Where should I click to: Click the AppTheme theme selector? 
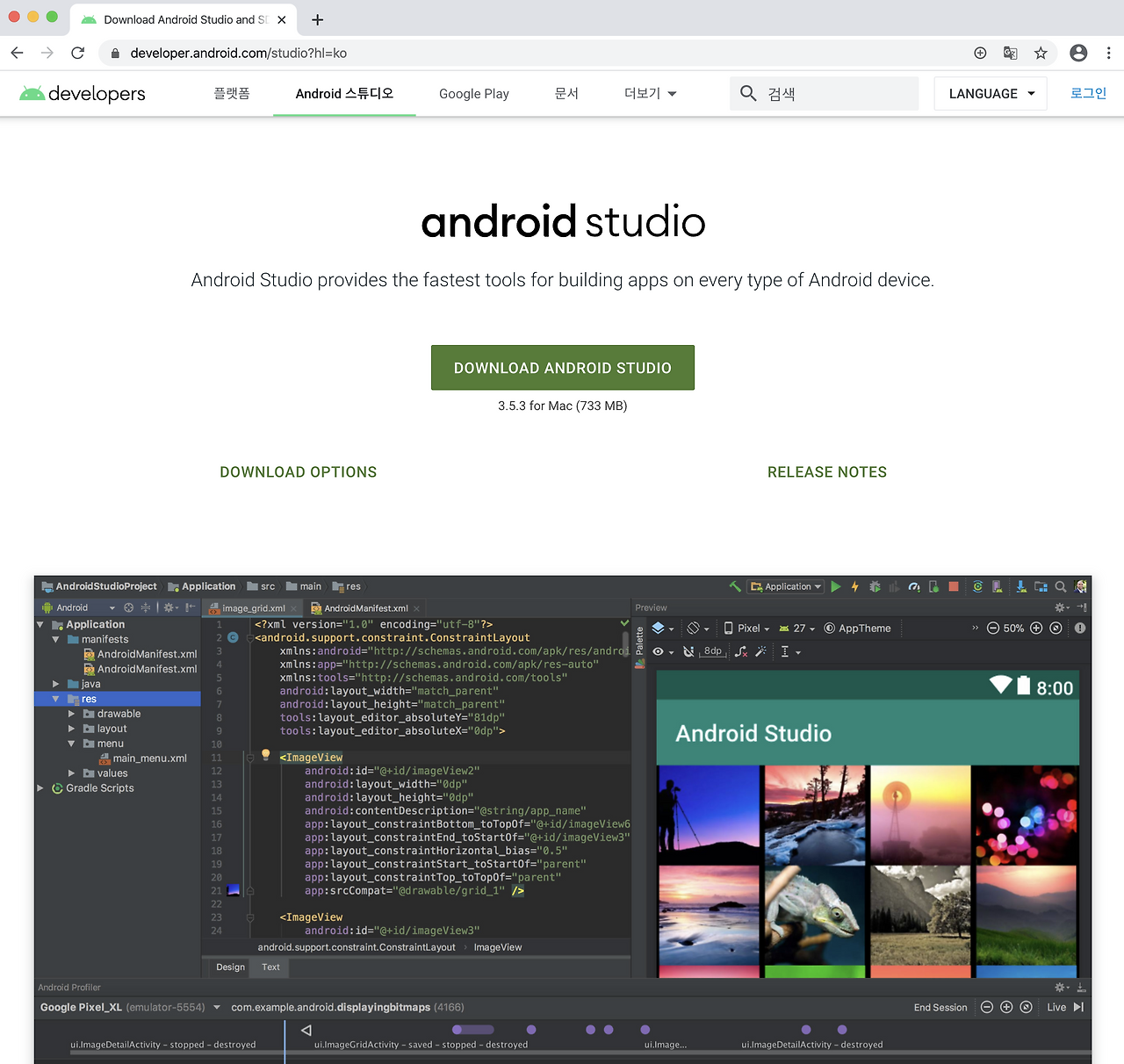click(x=857, y=628)
